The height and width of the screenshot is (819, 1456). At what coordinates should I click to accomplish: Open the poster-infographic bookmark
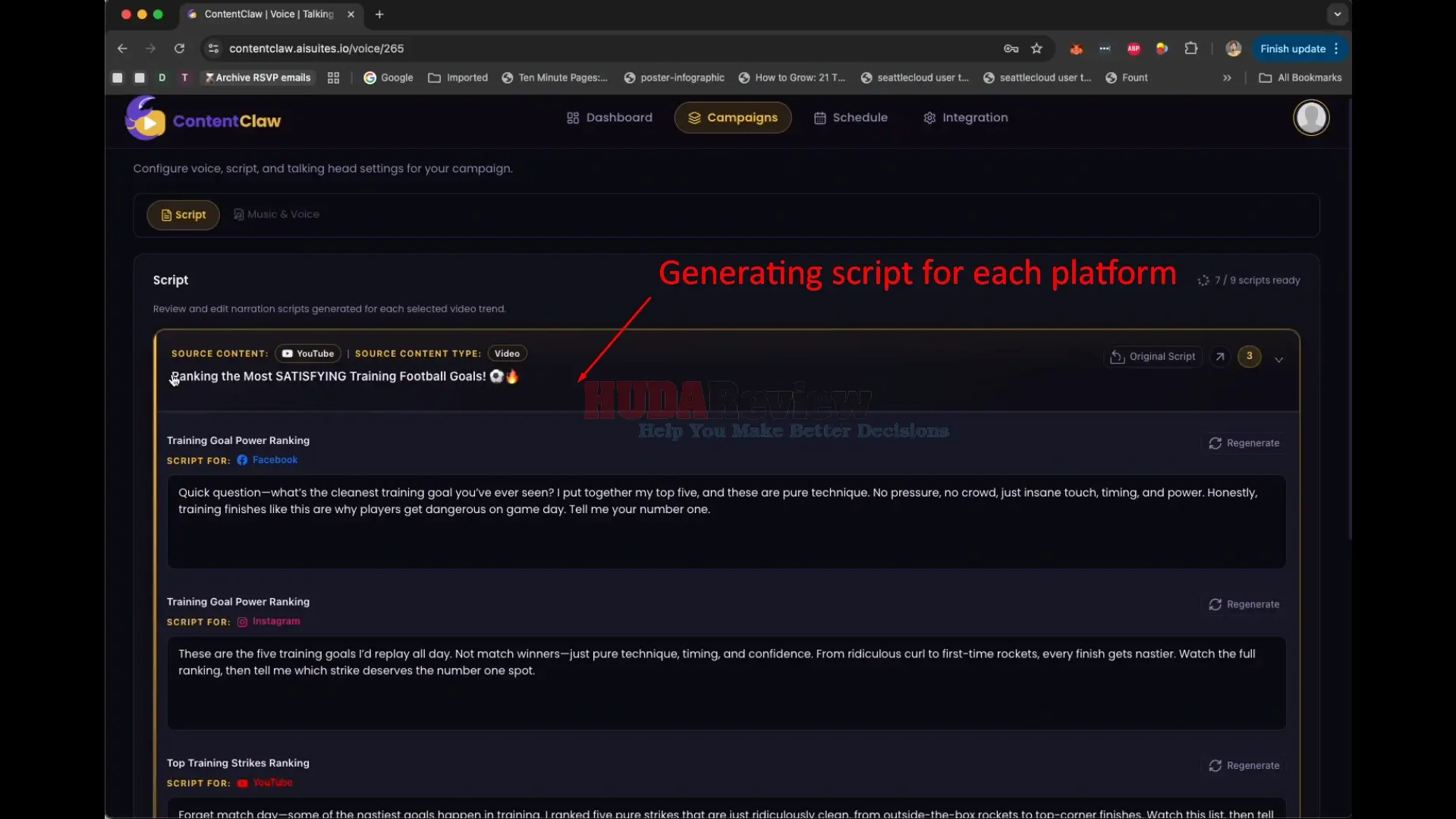pyautogui.click(x=674, y=77)
